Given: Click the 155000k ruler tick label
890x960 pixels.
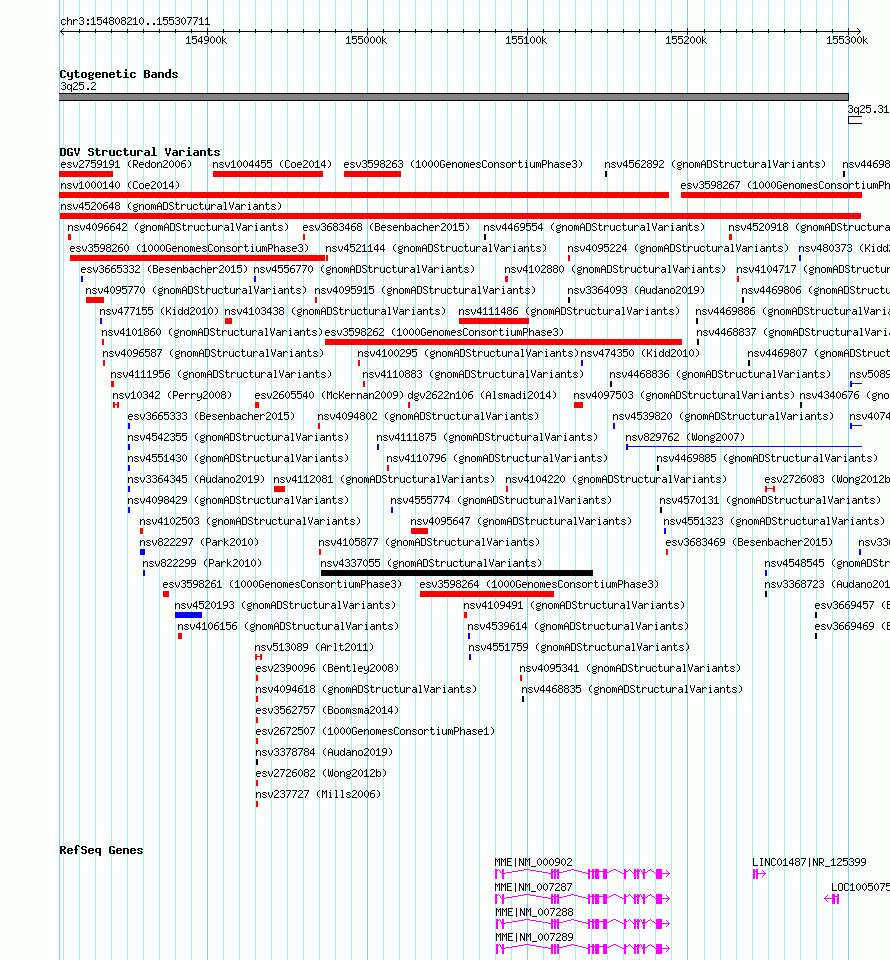Looking at the screenshot, I should click(366, 40).
